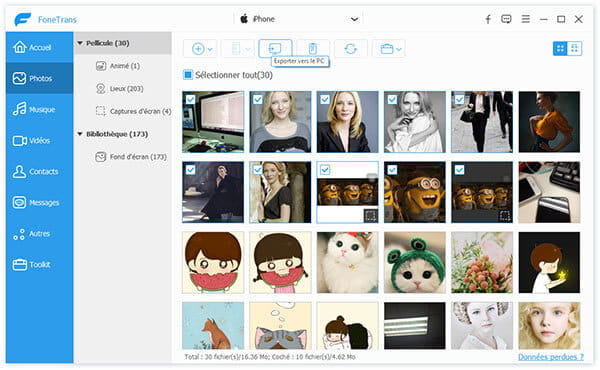Click the refresh icon in toolbar
The image size is (600, 370).
[x=351, y=49]
